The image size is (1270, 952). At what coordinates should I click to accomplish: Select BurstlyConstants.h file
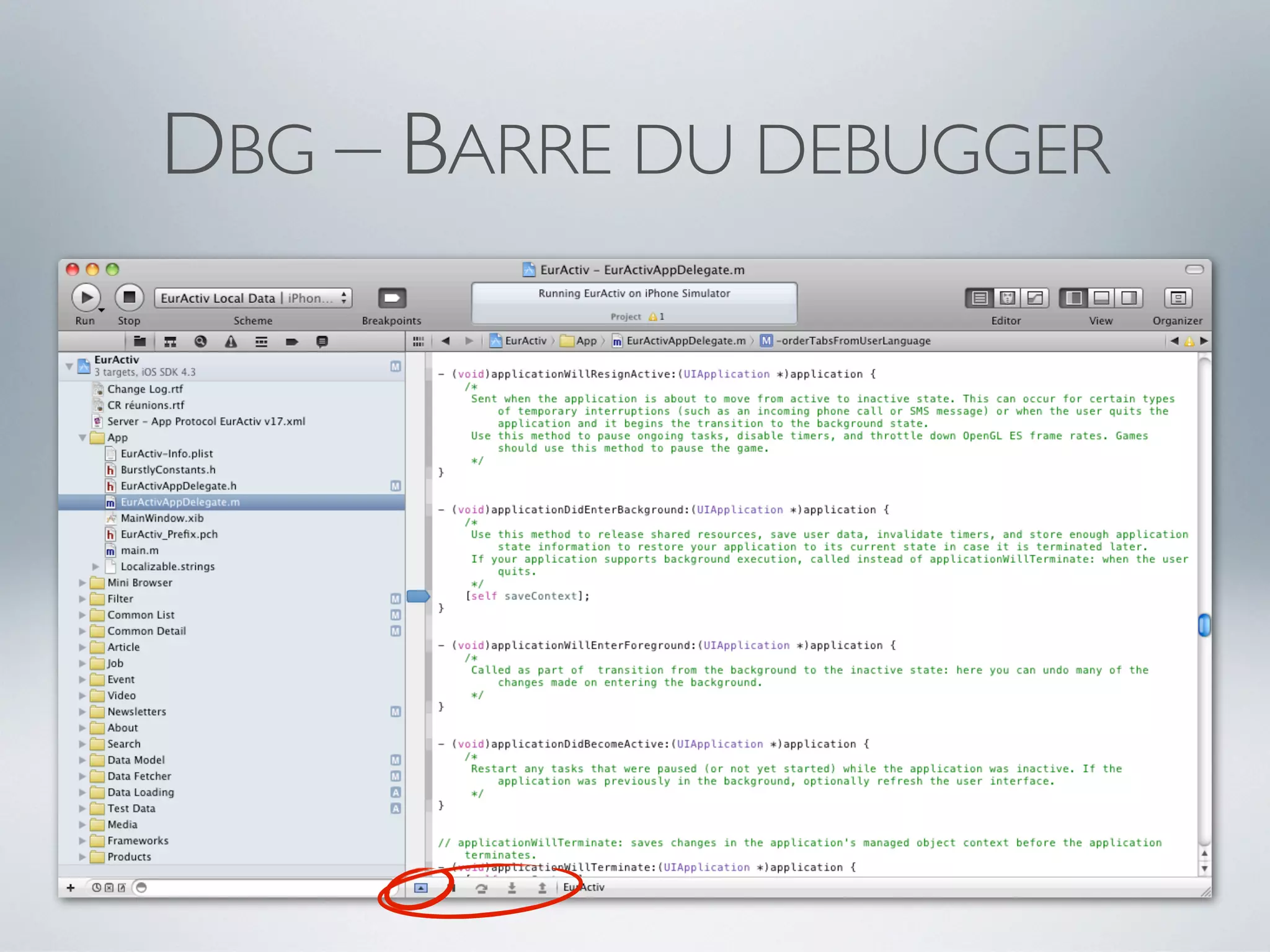[x=231, y=470]
